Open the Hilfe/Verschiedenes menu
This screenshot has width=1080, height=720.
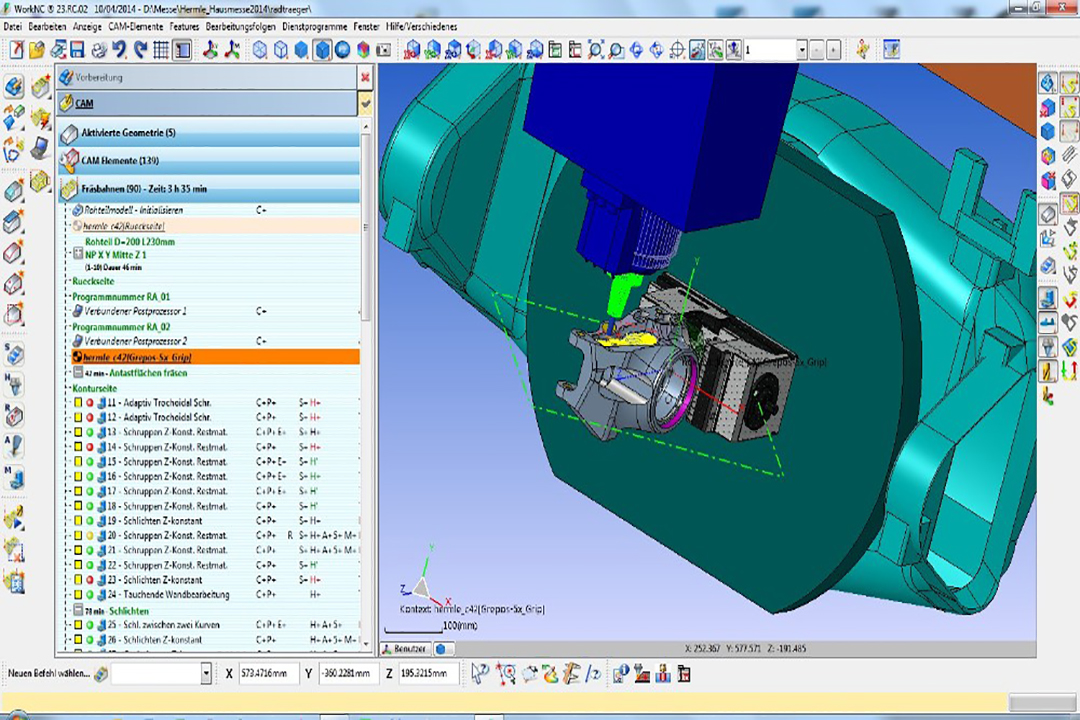(422, 27)
